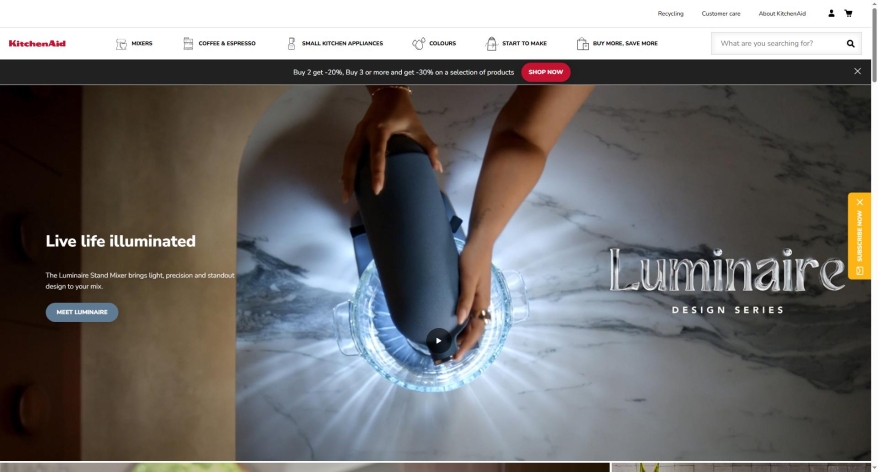
Task: Open the Mixers menu
Action: (x=142, y=43)
